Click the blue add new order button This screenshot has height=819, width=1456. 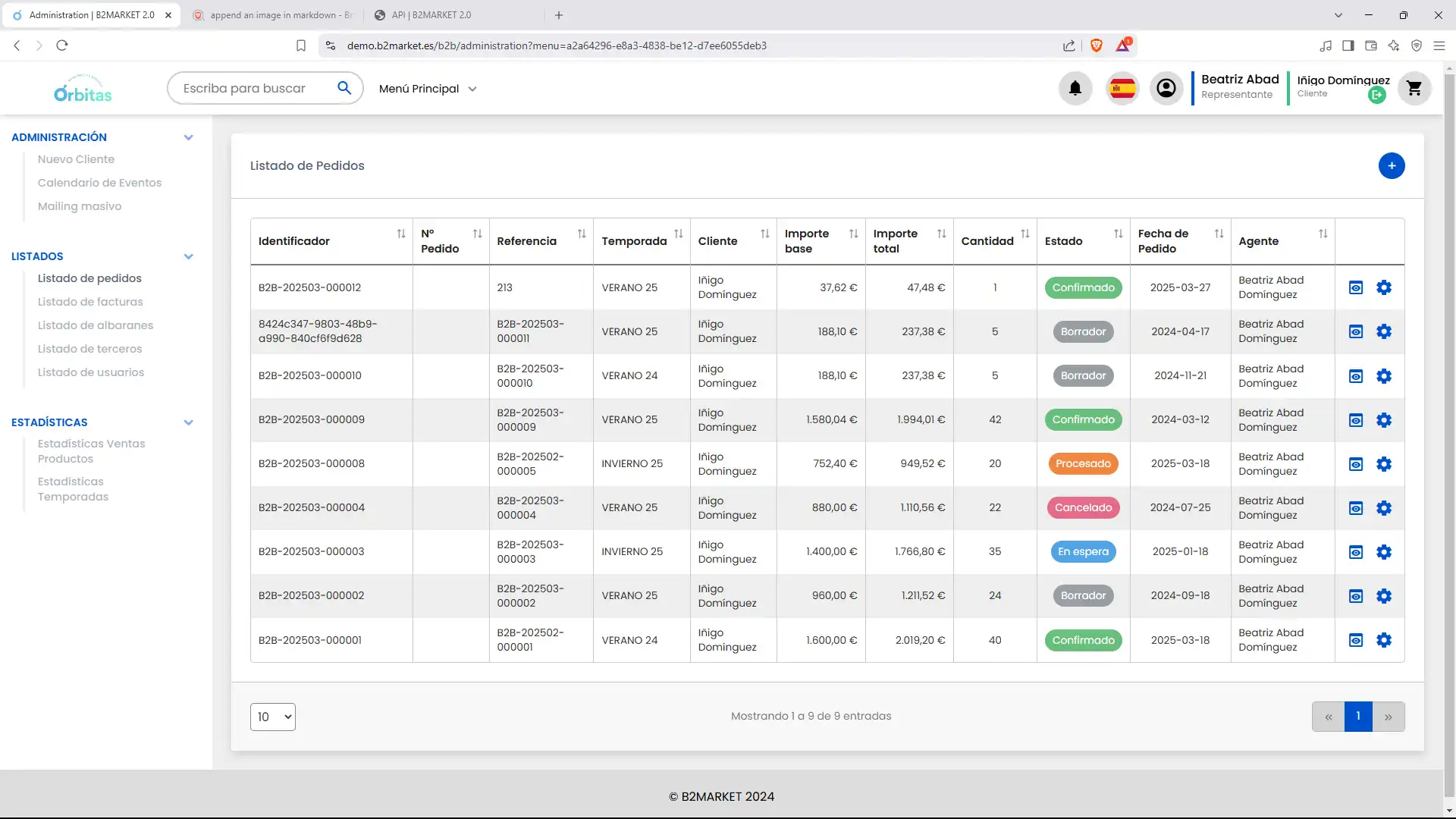click(x=1391, y=166)
